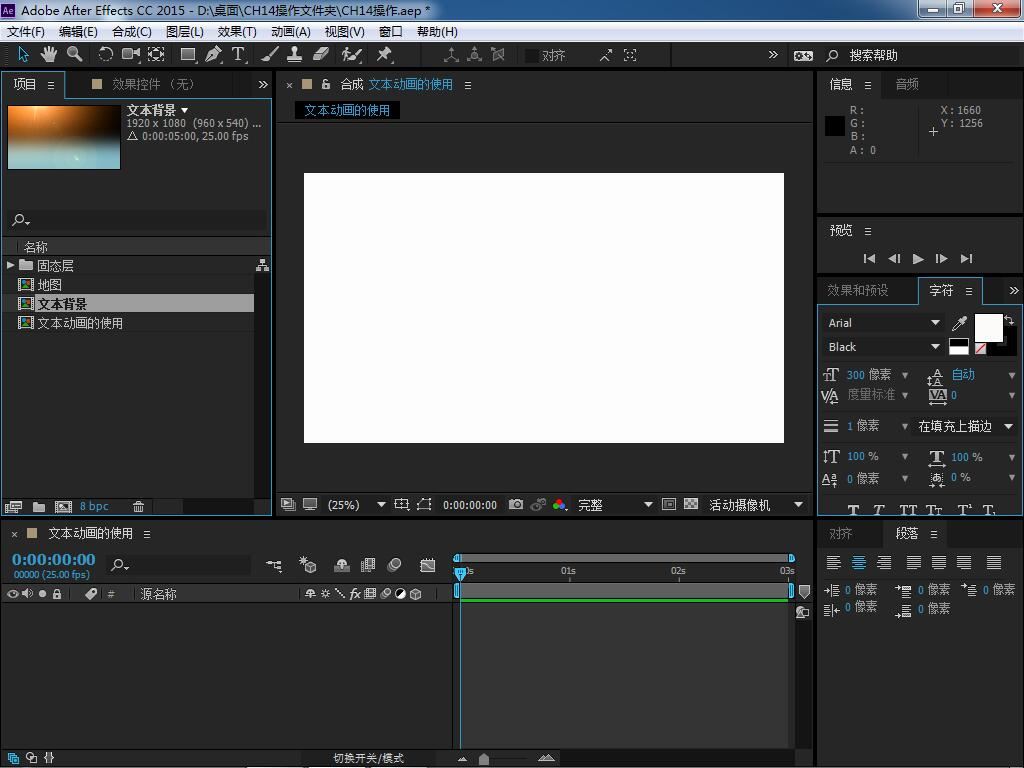Step to next frame in preview panel
The width and height of the screenshot is (1024, 768).
[x=941, y=259]
